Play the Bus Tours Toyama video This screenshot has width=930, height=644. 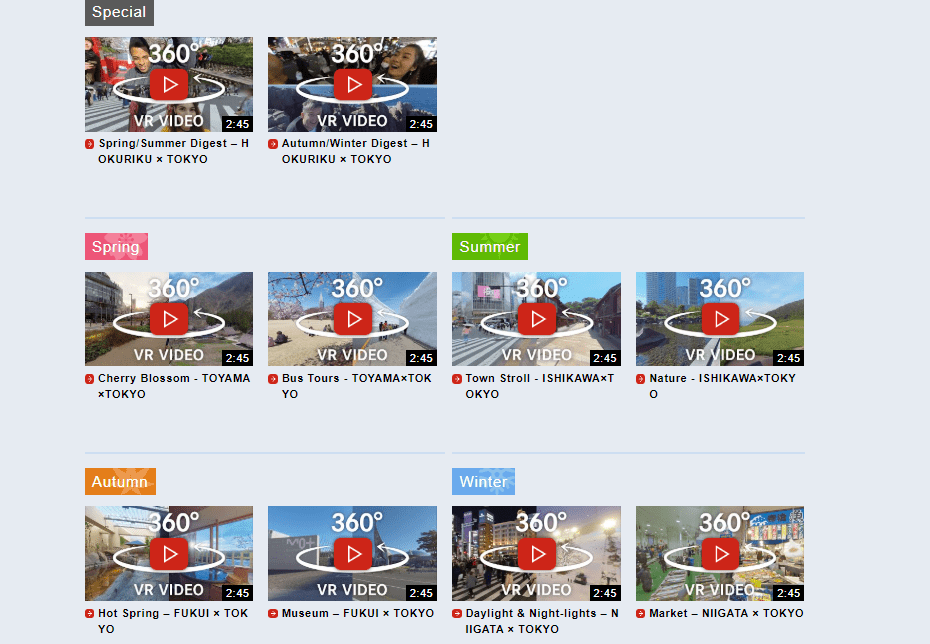352,319
